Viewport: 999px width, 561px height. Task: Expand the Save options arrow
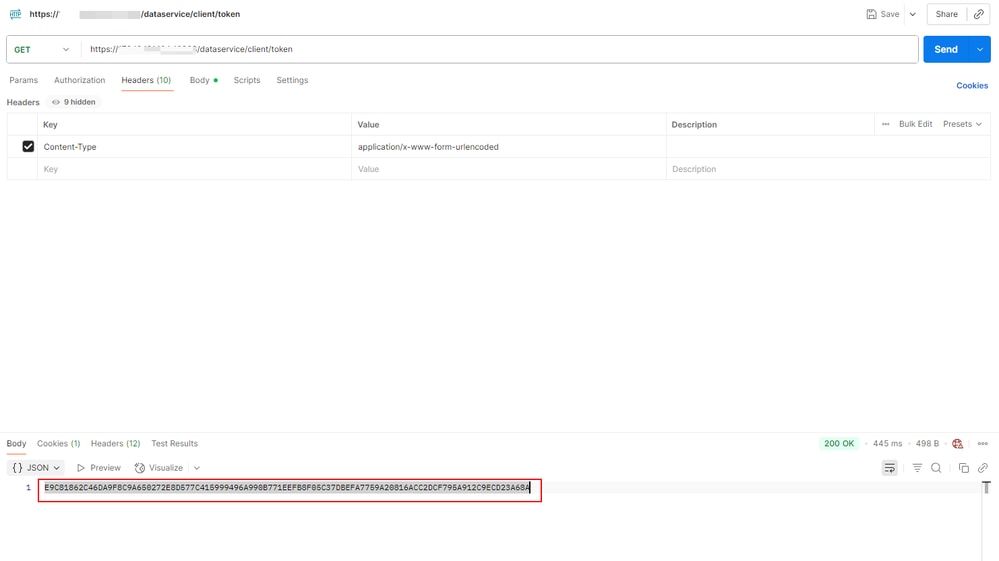coord(912,14)
